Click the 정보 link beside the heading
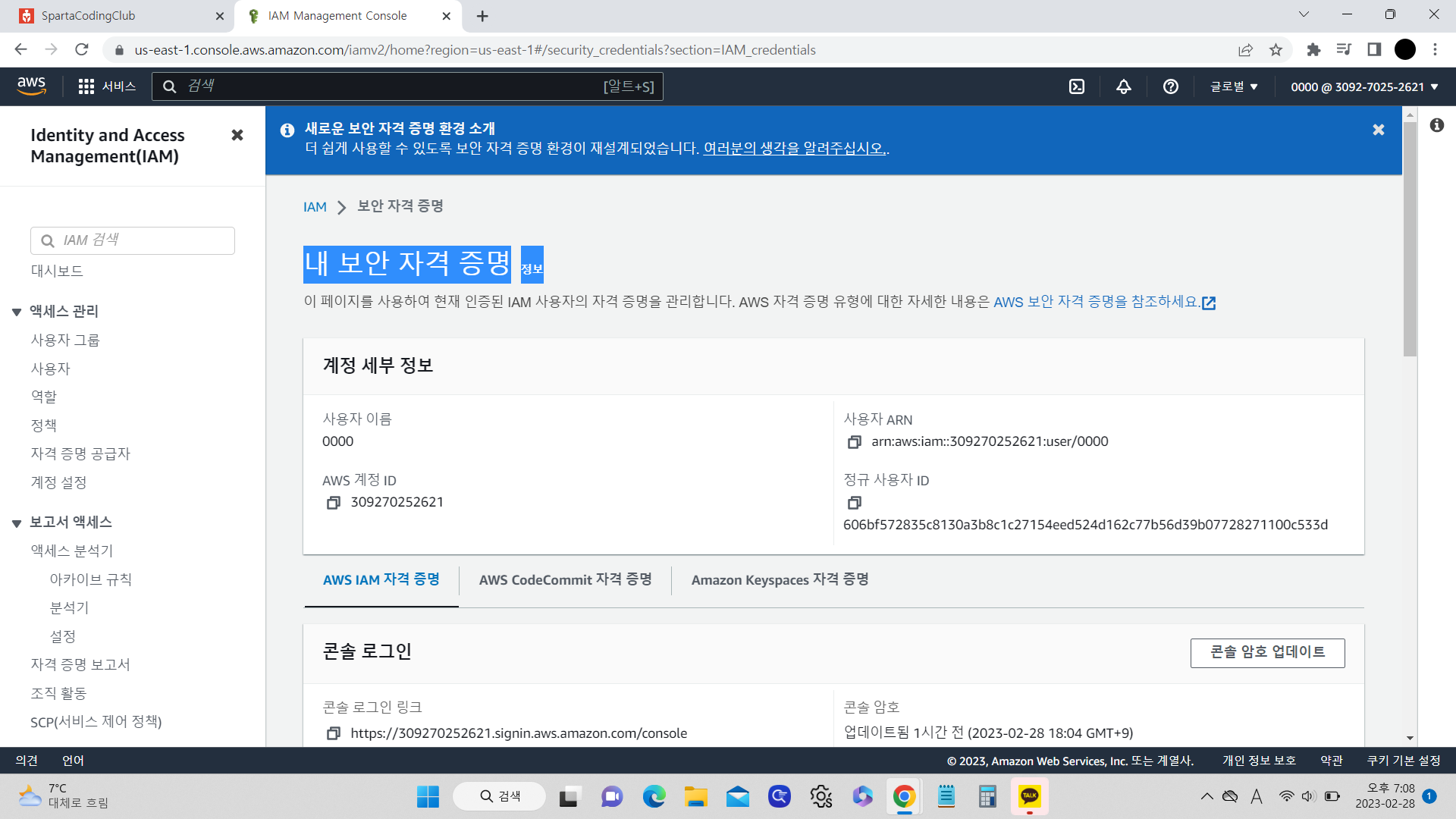1456x819 pixels. click(x=532, y=269)
